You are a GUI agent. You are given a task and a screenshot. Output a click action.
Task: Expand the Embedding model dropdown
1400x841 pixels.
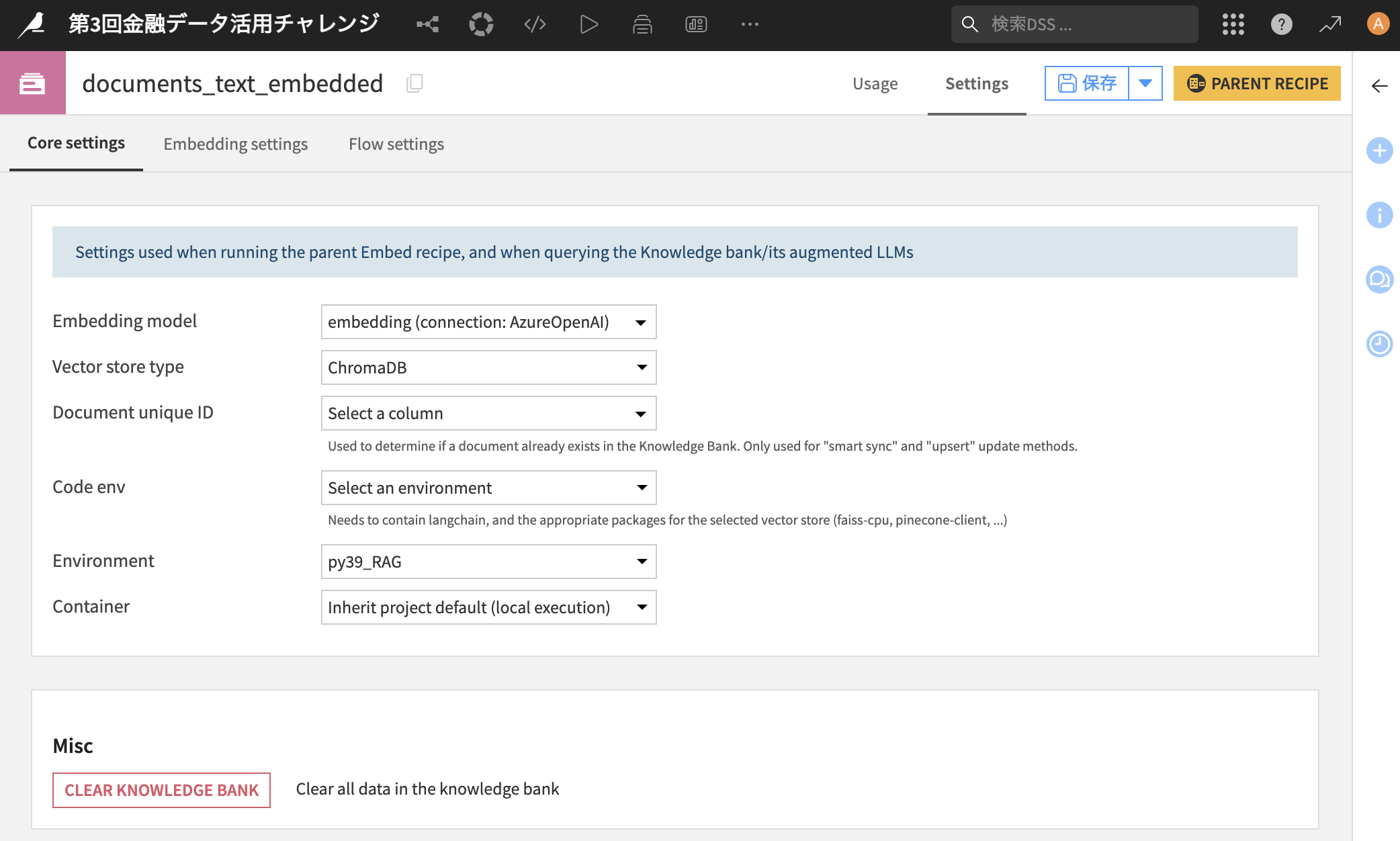[x=488, y=322]
